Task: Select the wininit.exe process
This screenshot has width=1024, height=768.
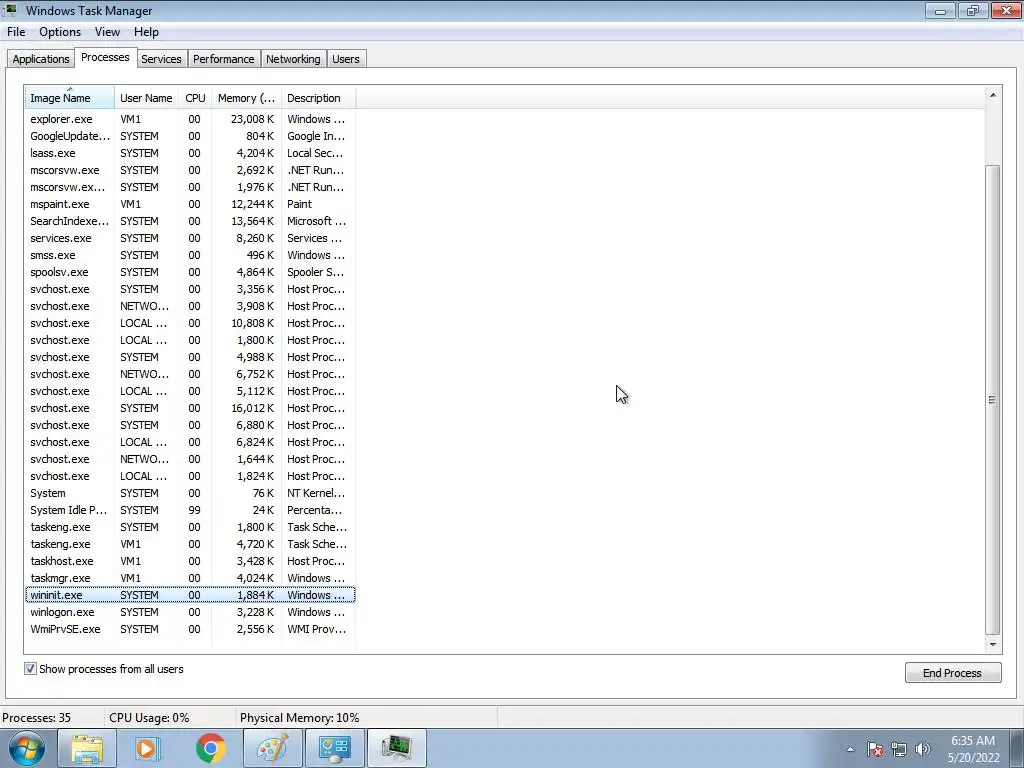Action: pos(190,595)
